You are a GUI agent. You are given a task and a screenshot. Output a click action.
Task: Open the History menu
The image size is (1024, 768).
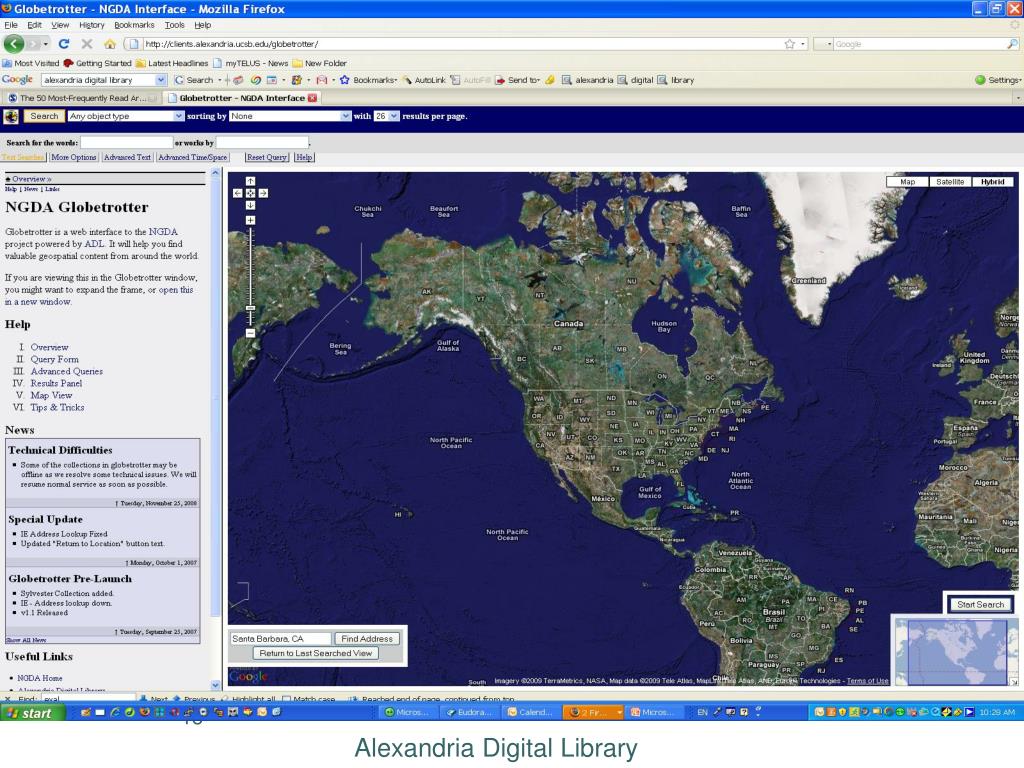click(x=91, y=25)
